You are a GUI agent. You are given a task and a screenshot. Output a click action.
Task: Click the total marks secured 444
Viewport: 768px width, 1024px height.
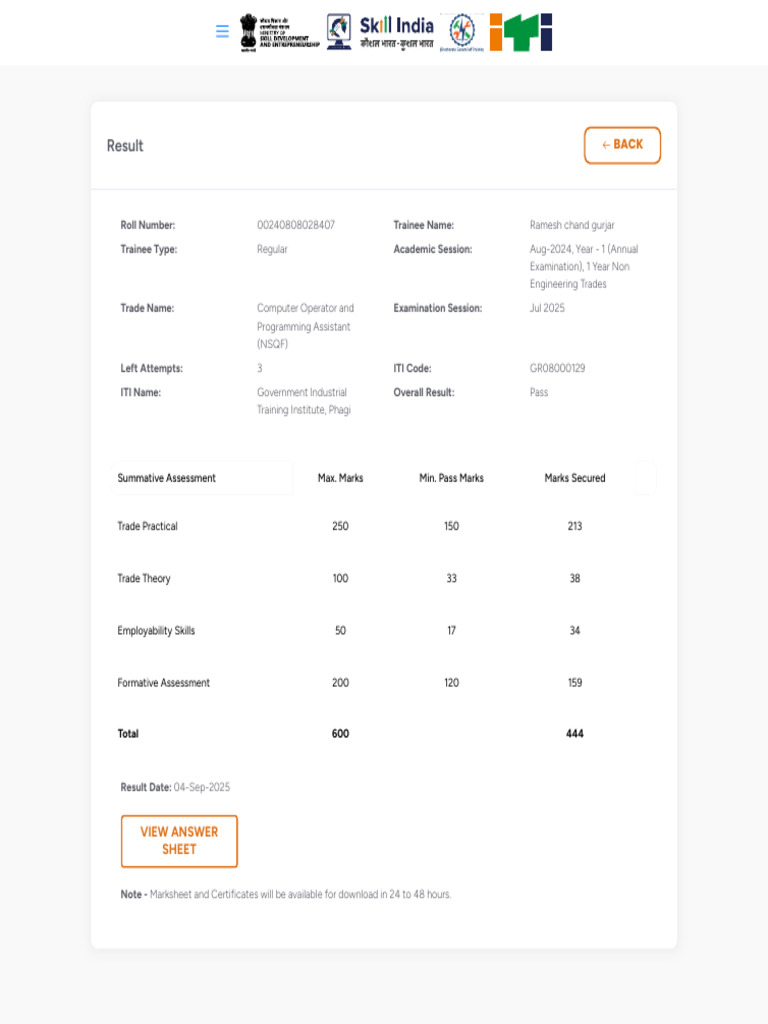[x=575, y=734]
